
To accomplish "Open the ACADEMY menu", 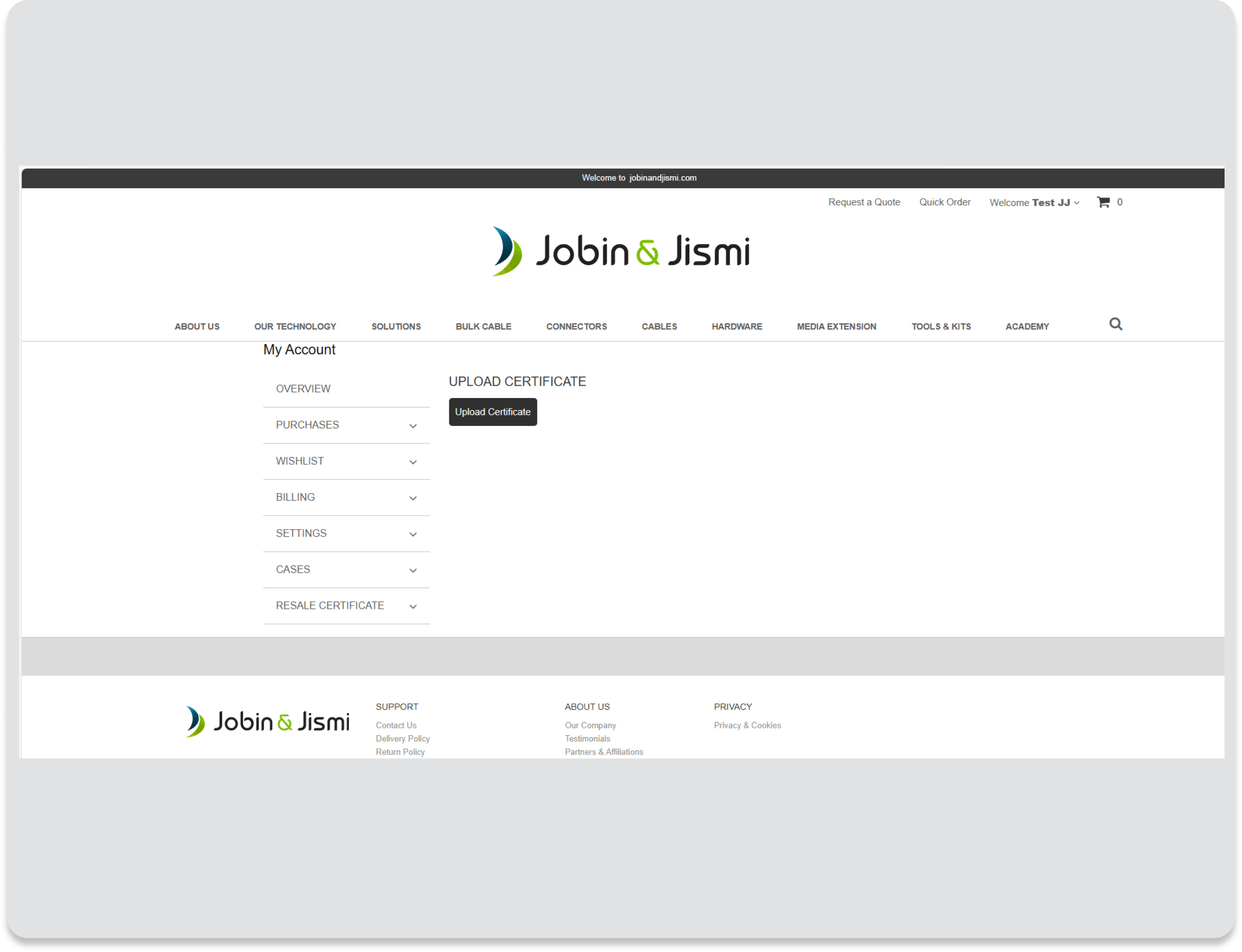I will pyautogui.click(x=1026, y=326).
